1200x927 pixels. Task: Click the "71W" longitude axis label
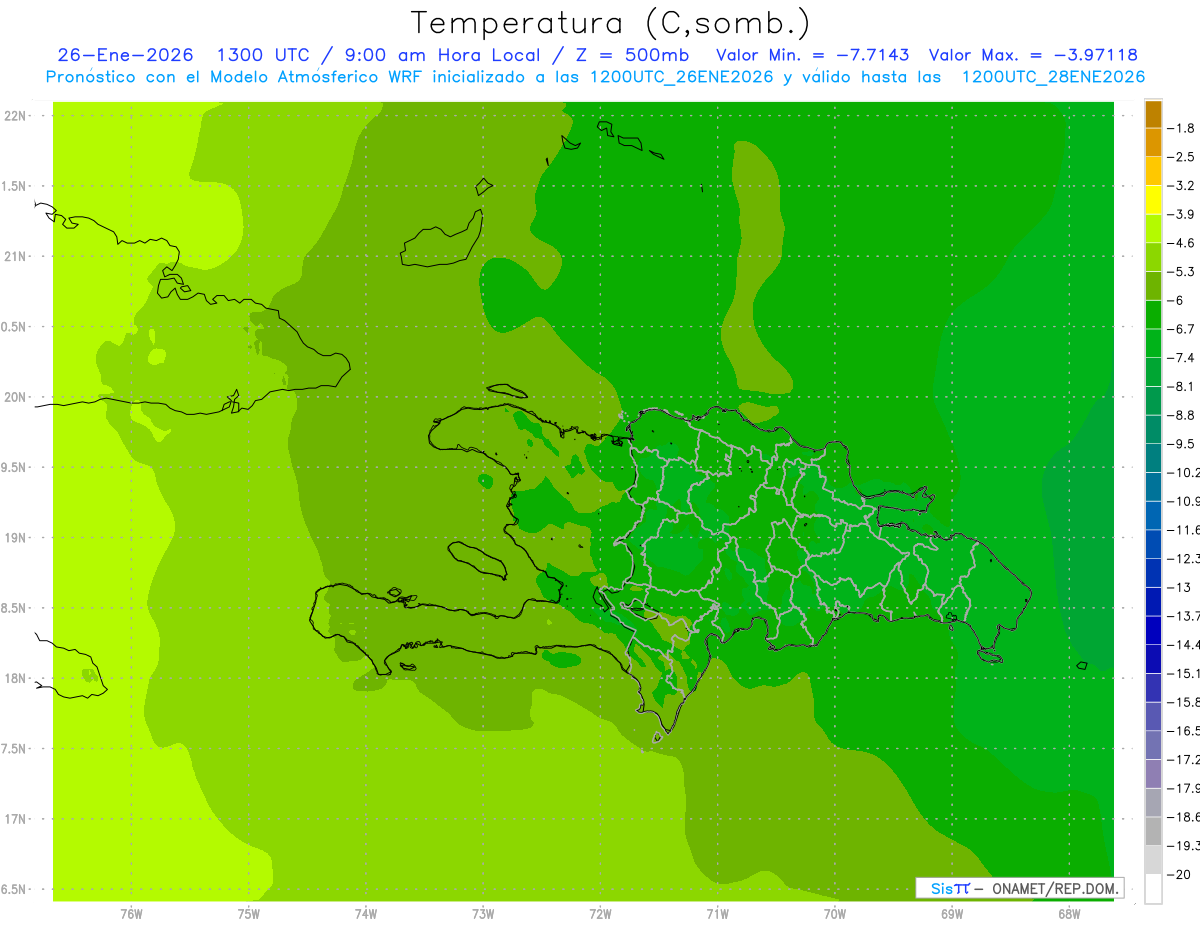(x=717, y=913)
